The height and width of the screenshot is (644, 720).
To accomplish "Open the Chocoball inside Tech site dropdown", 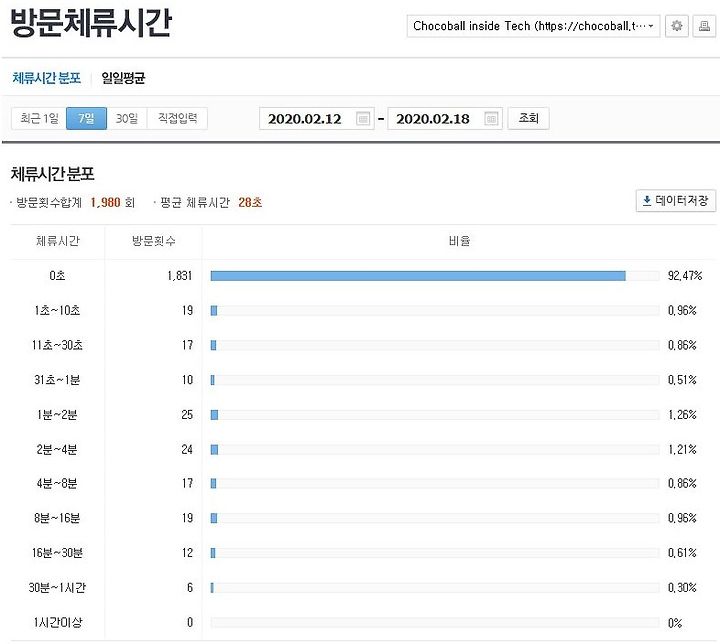I will point(533,26).
